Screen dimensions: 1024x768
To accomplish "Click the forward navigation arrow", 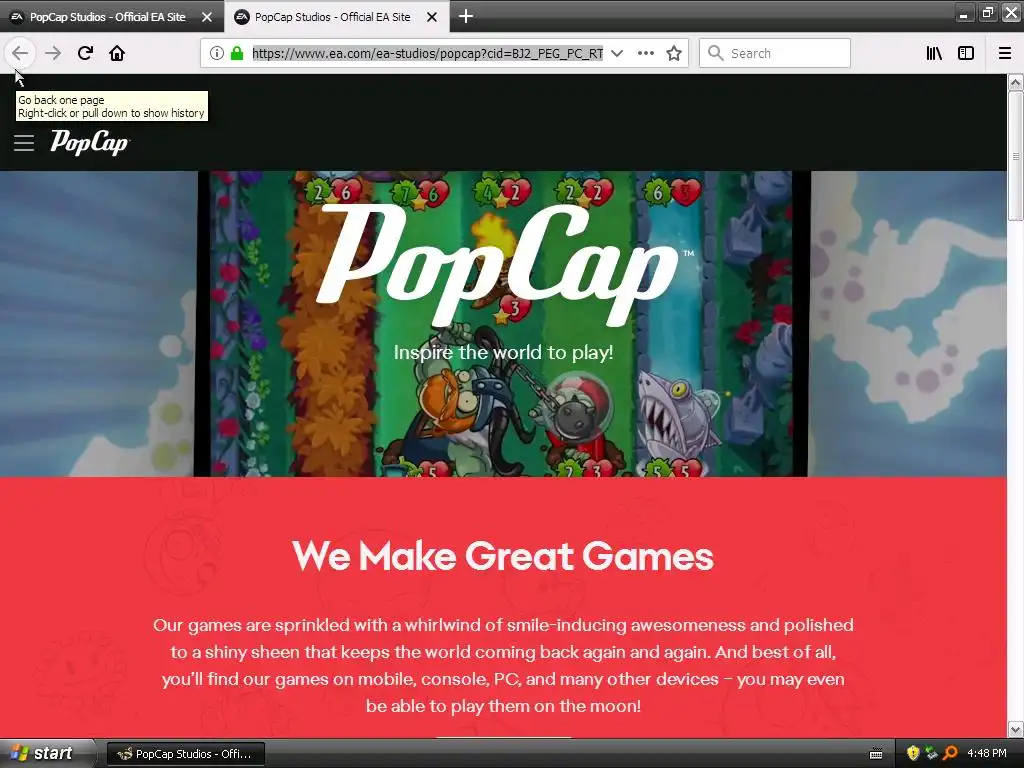I will coord(53,53).
